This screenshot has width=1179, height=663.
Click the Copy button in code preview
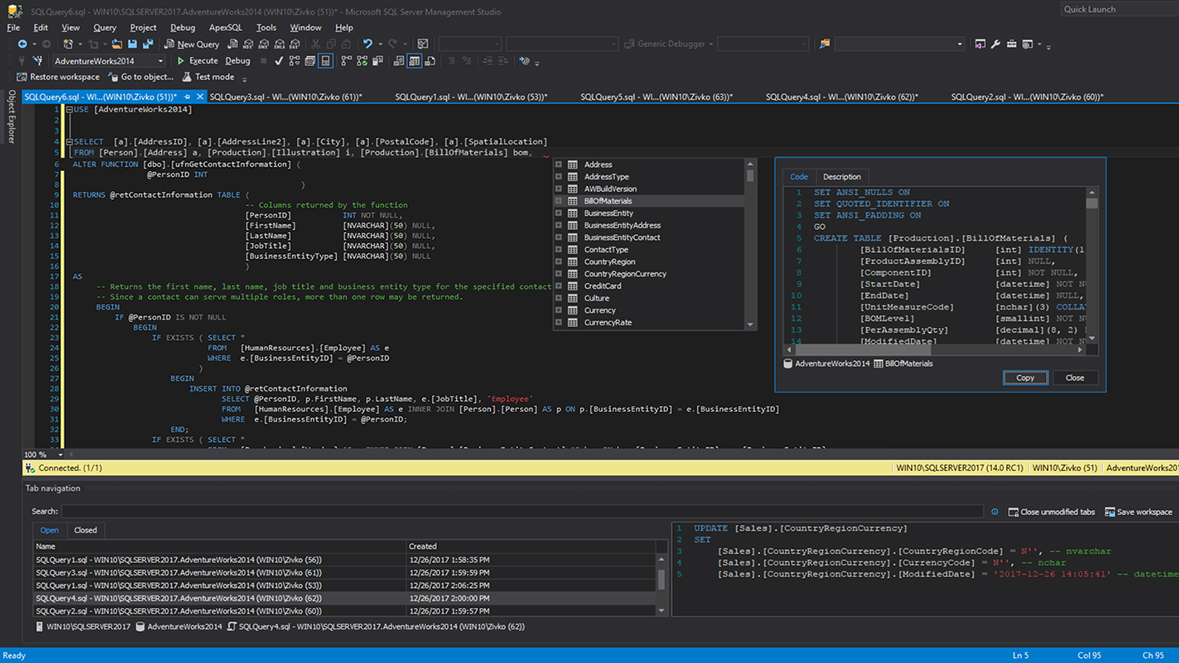pos(1025,378)
